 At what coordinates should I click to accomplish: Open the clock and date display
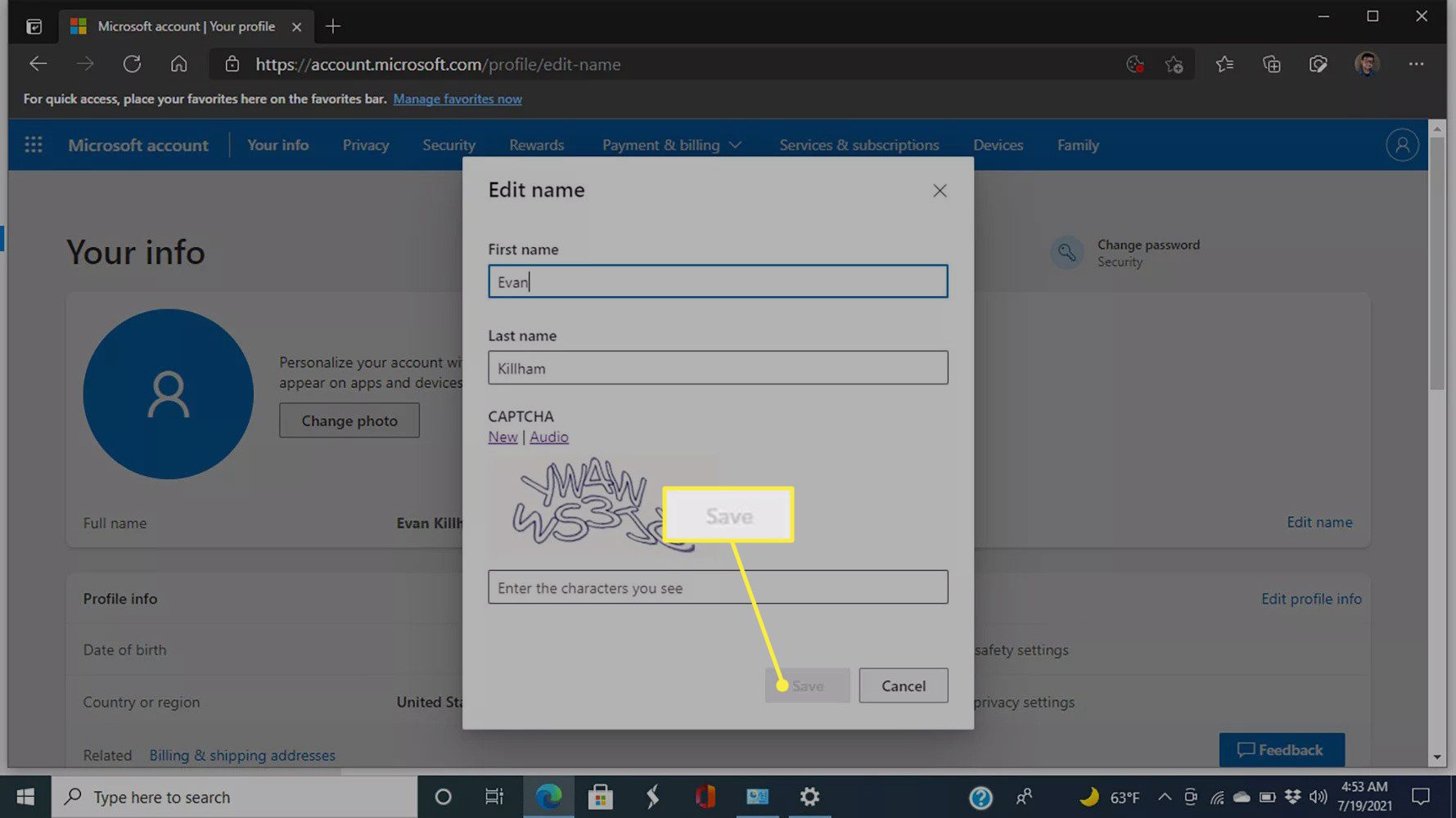coord(1364,797)
